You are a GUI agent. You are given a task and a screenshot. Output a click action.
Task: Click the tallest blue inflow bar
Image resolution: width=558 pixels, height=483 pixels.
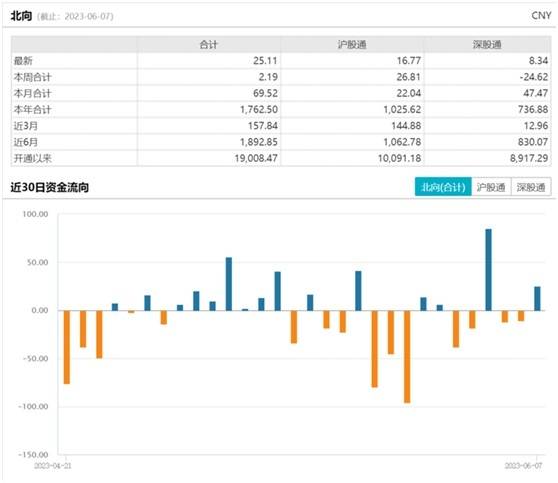489,270
